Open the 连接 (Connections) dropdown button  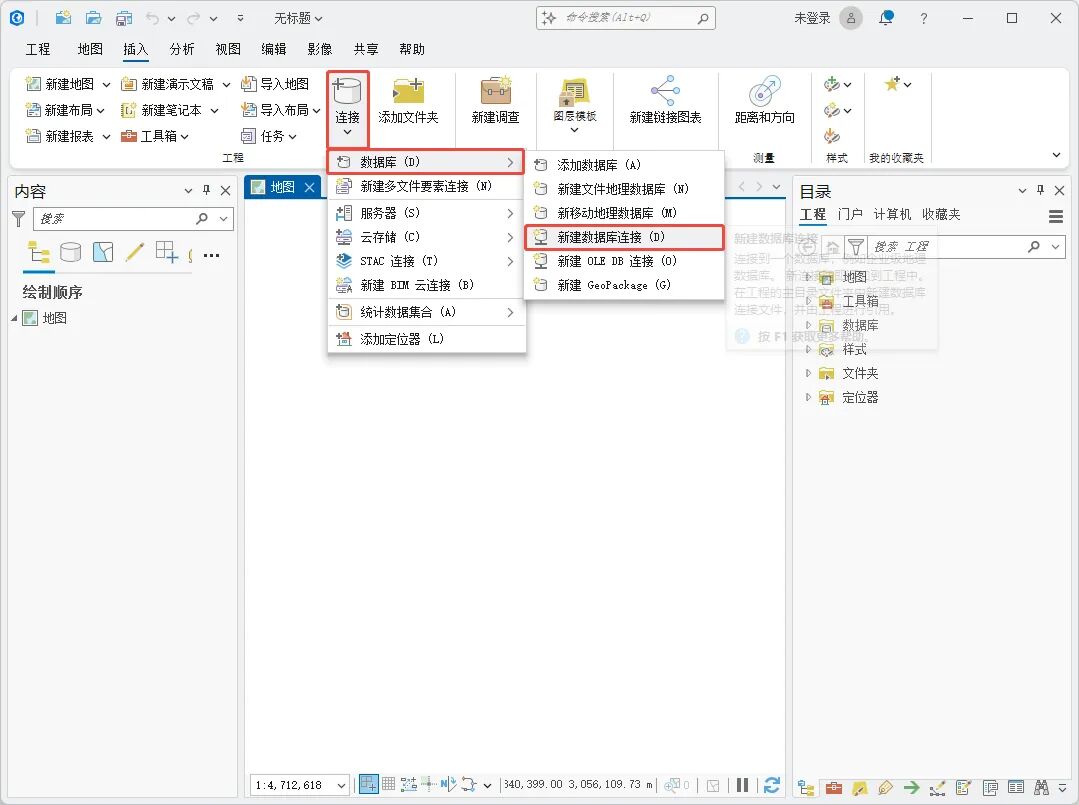pos(348,109)
